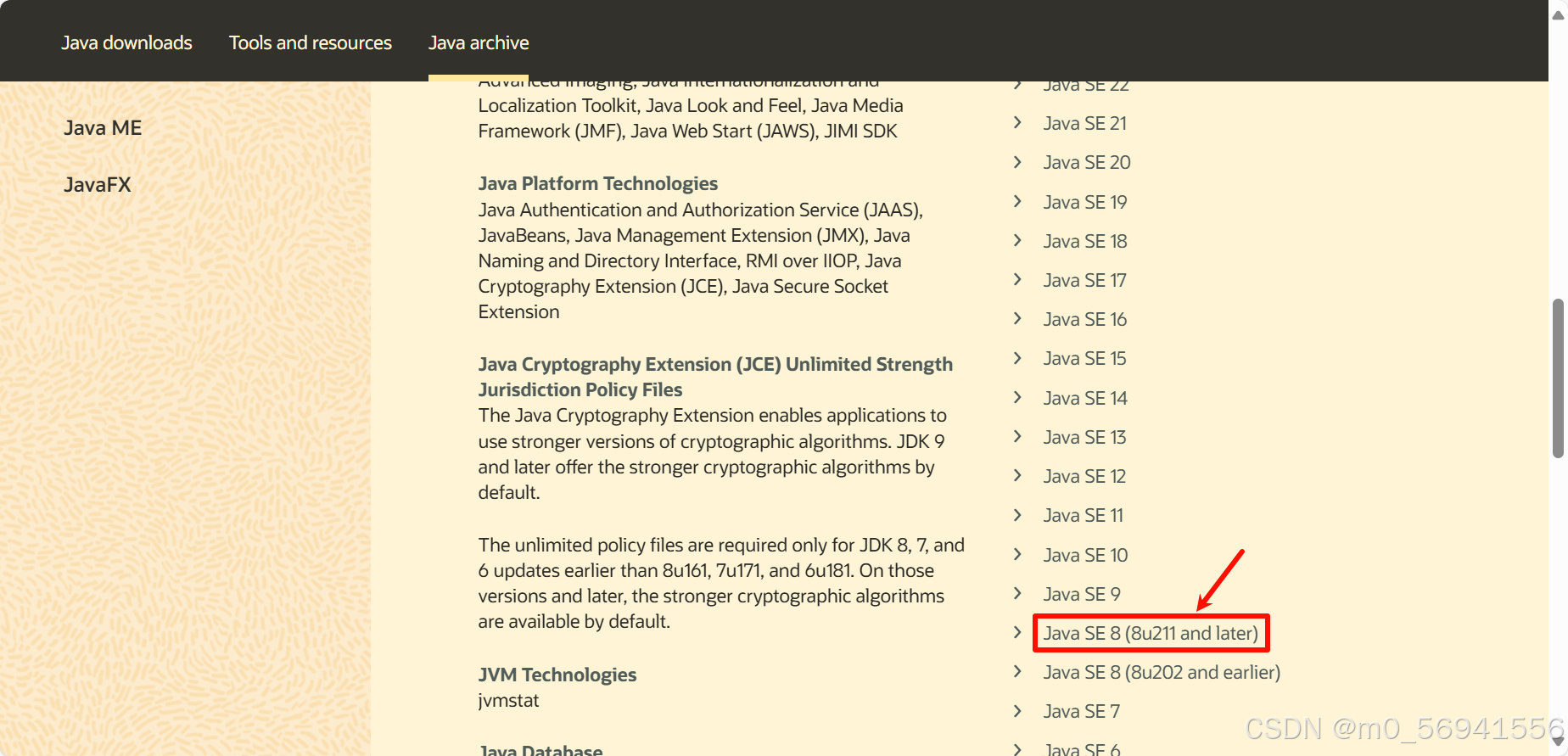
Task: Open the Java SE 13 archive link
Action: [x=1085, y=438]
